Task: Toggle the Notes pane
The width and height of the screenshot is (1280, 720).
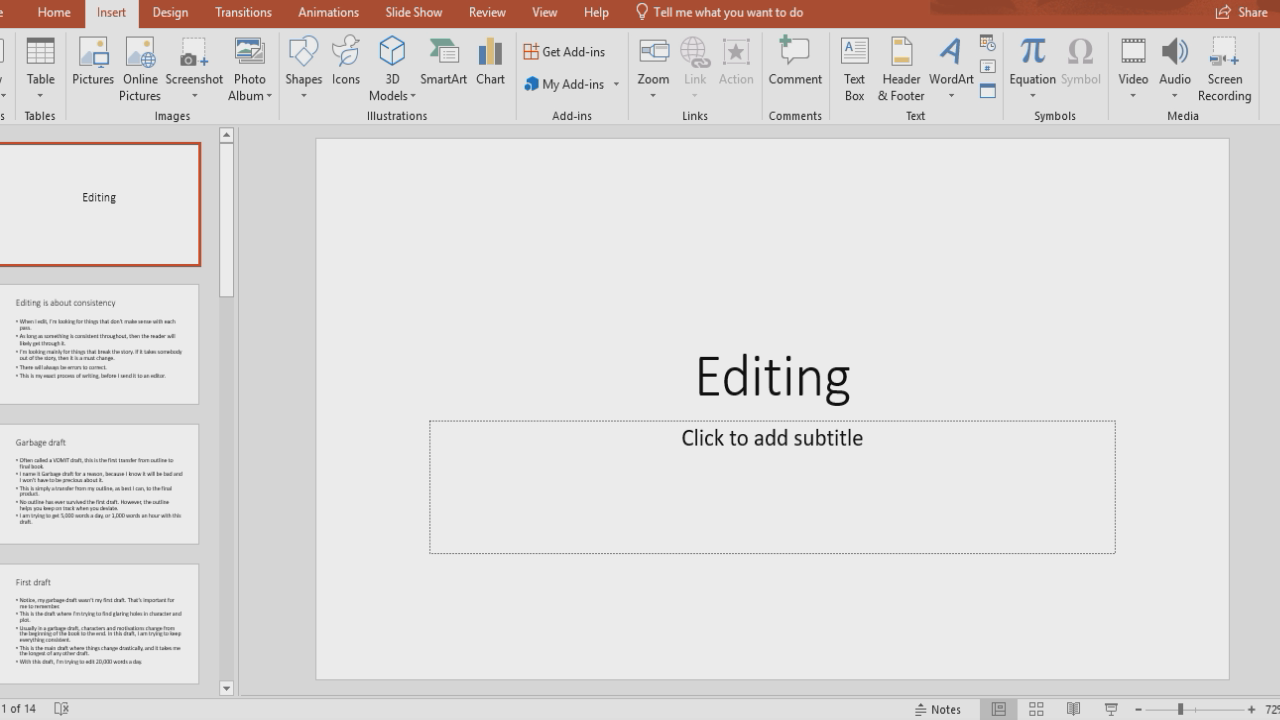Action: click(938, 708)
